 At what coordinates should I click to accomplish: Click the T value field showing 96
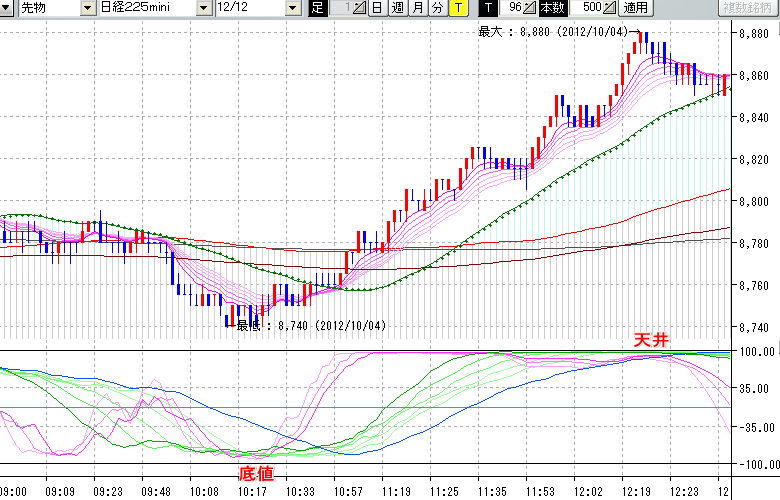pyautogui.click(x=511, y=8)
